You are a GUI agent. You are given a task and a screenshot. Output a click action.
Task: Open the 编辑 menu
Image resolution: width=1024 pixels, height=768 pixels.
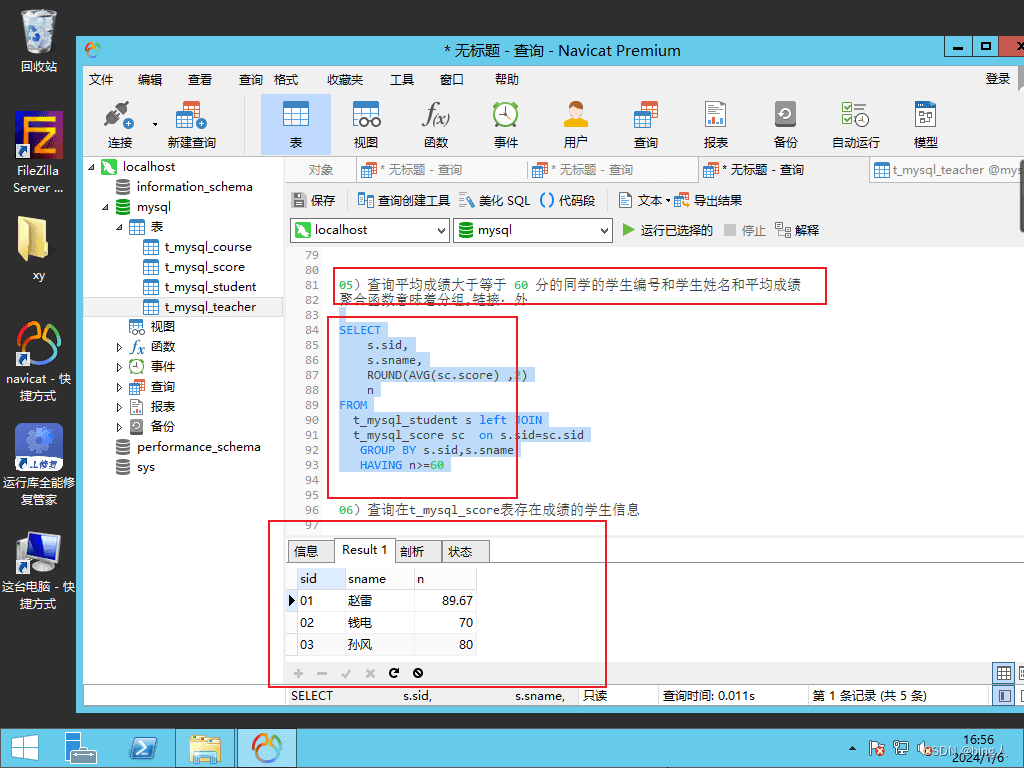pos(150,80)
